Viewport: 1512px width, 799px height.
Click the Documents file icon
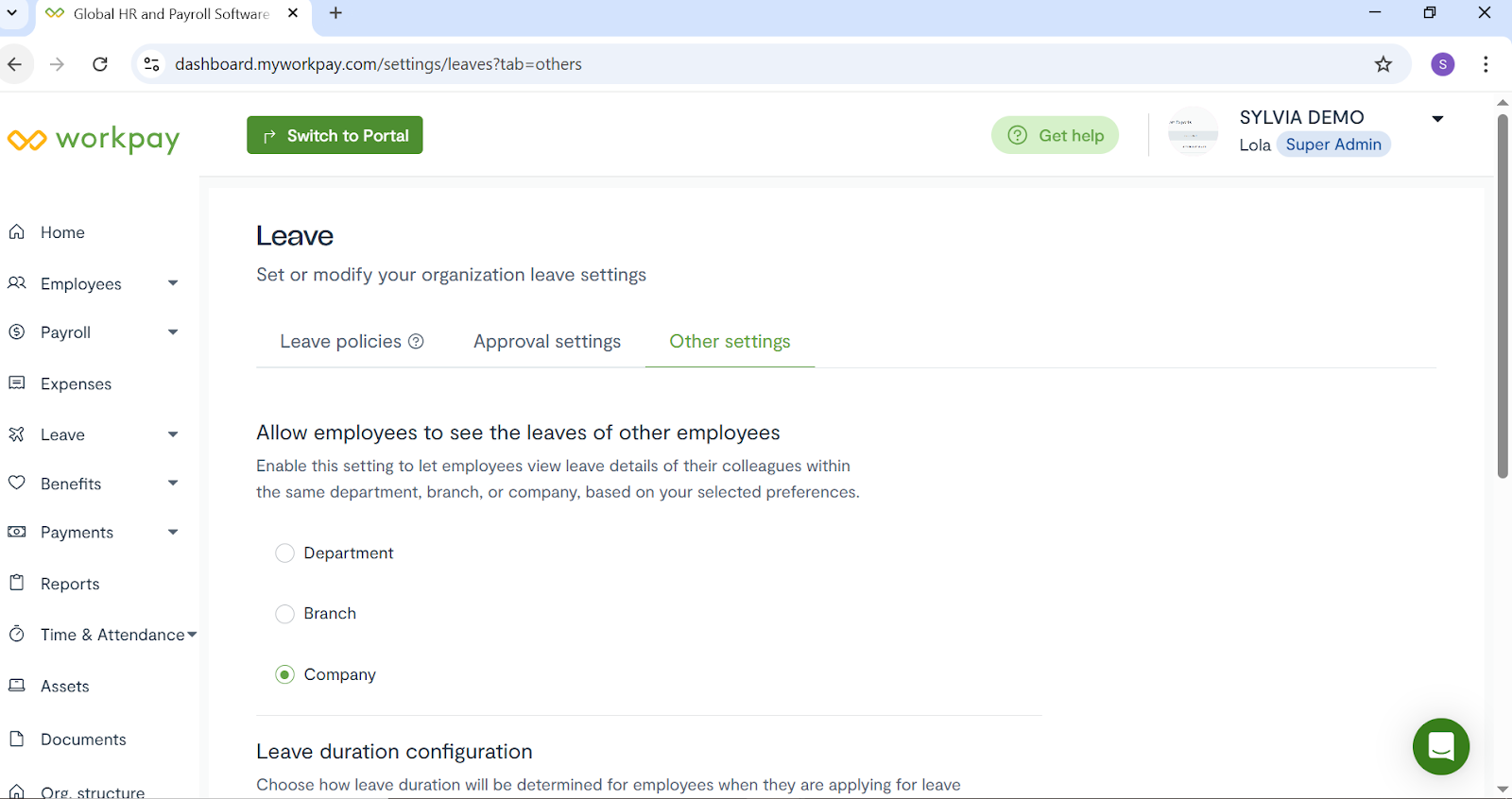pos(17,739)
